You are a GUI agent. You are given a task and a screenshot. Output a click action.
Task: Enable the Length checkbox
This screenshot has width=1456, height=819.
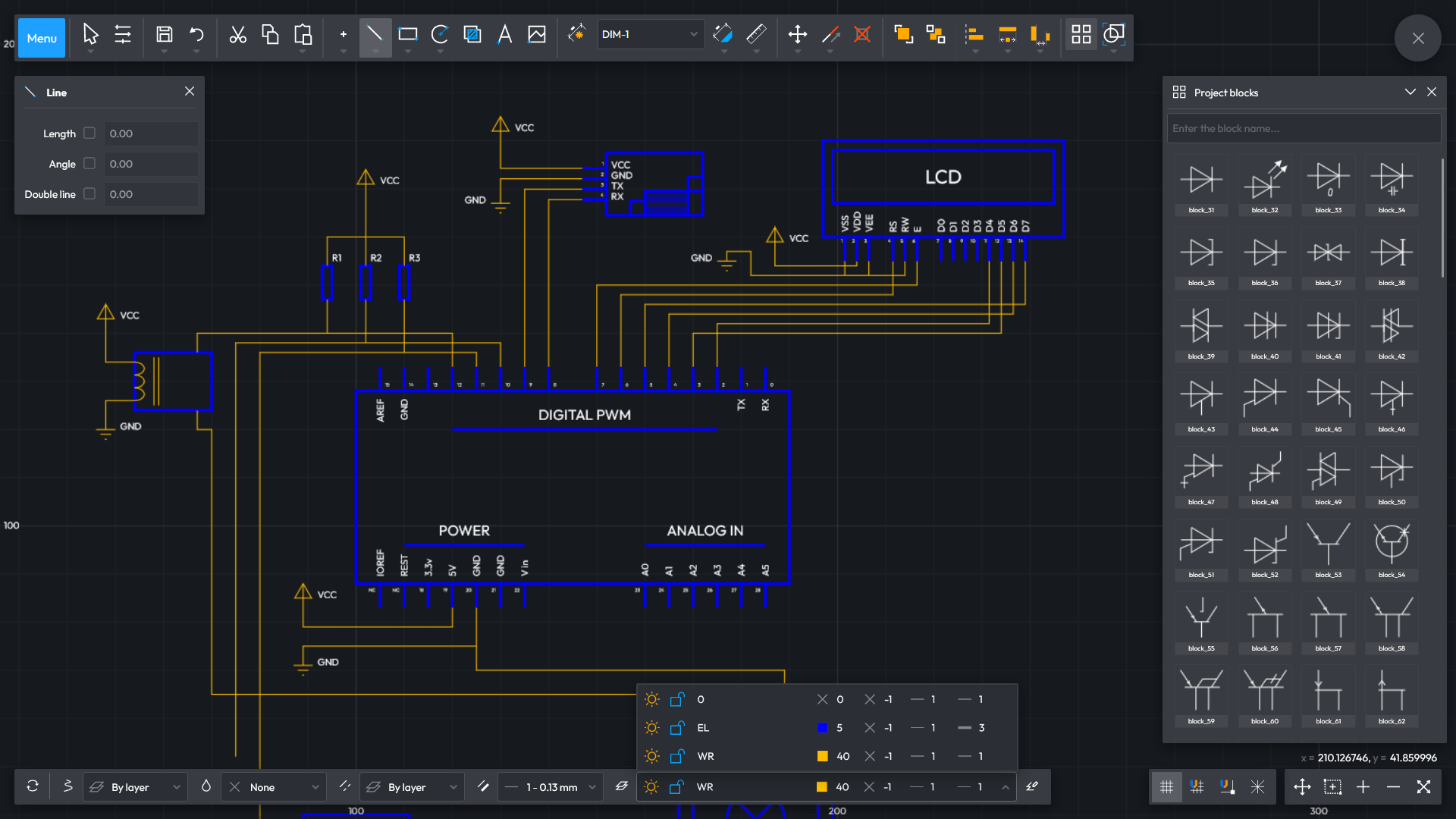click(89, 133)
